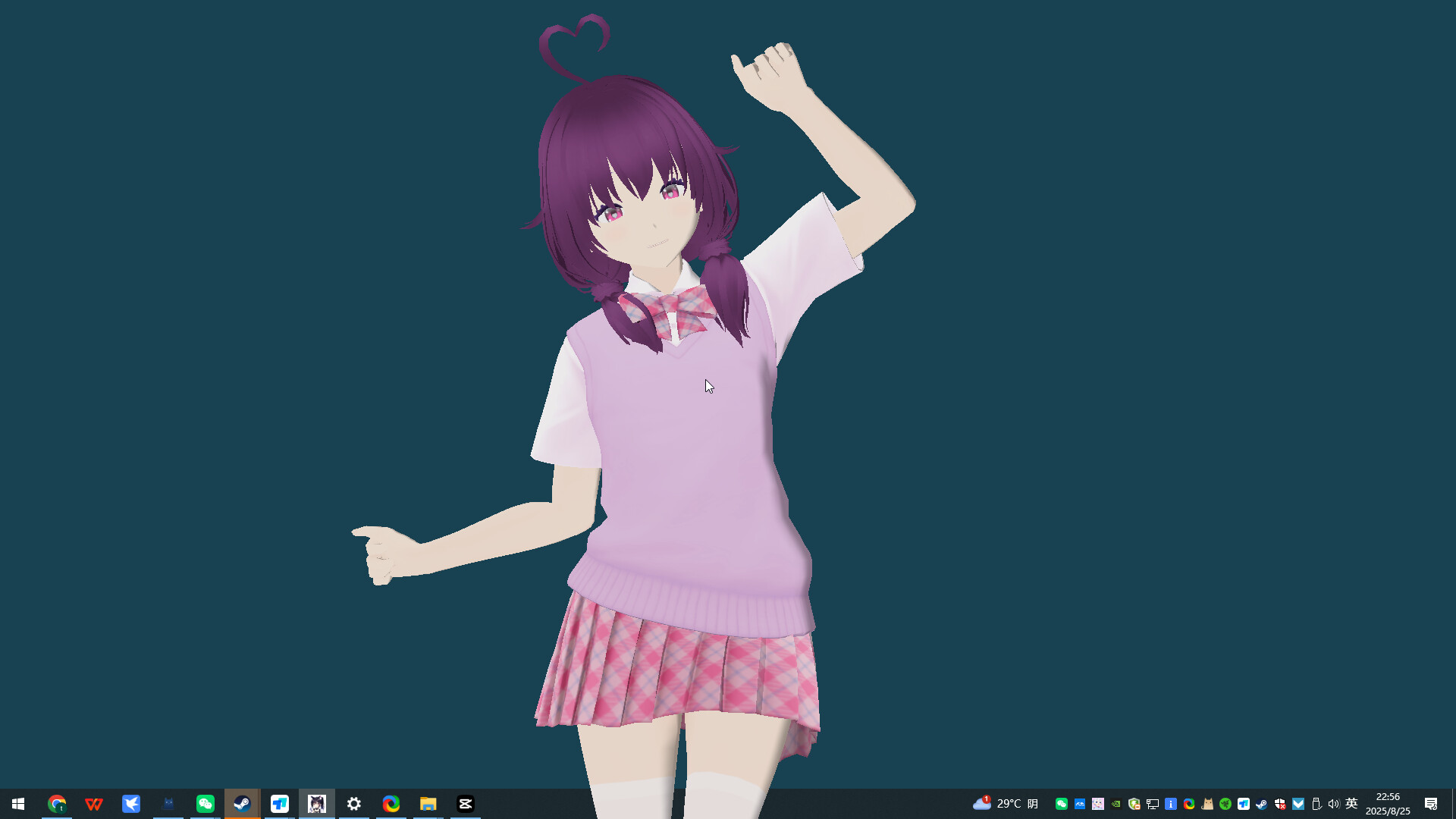Open the clock and date 22:56

[1388, 804]
